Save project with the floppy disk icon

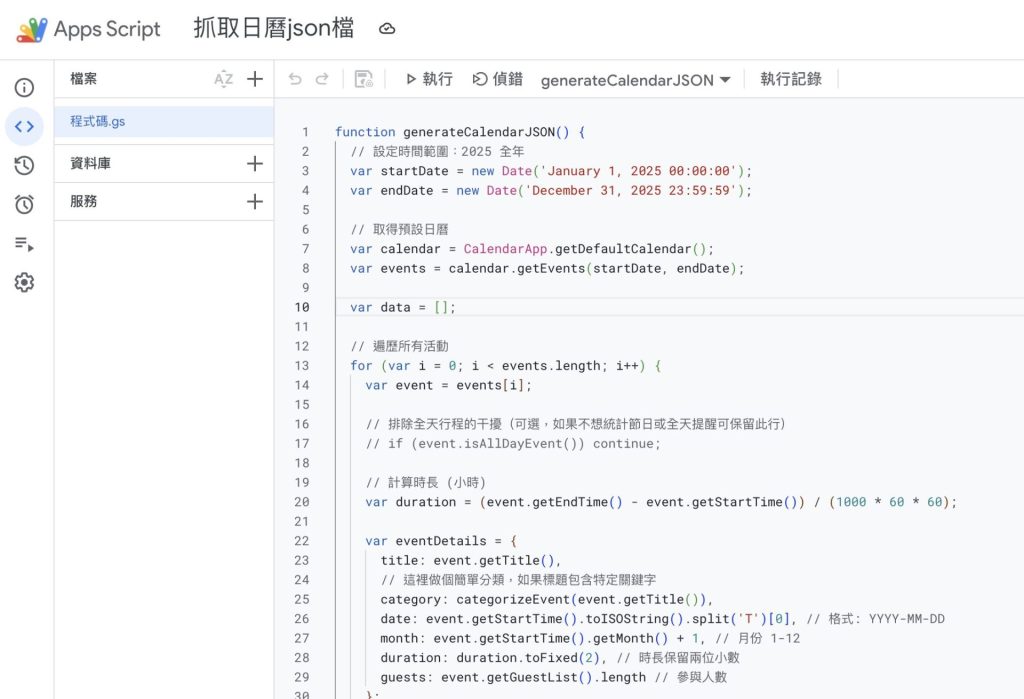[x=364, y=80]
